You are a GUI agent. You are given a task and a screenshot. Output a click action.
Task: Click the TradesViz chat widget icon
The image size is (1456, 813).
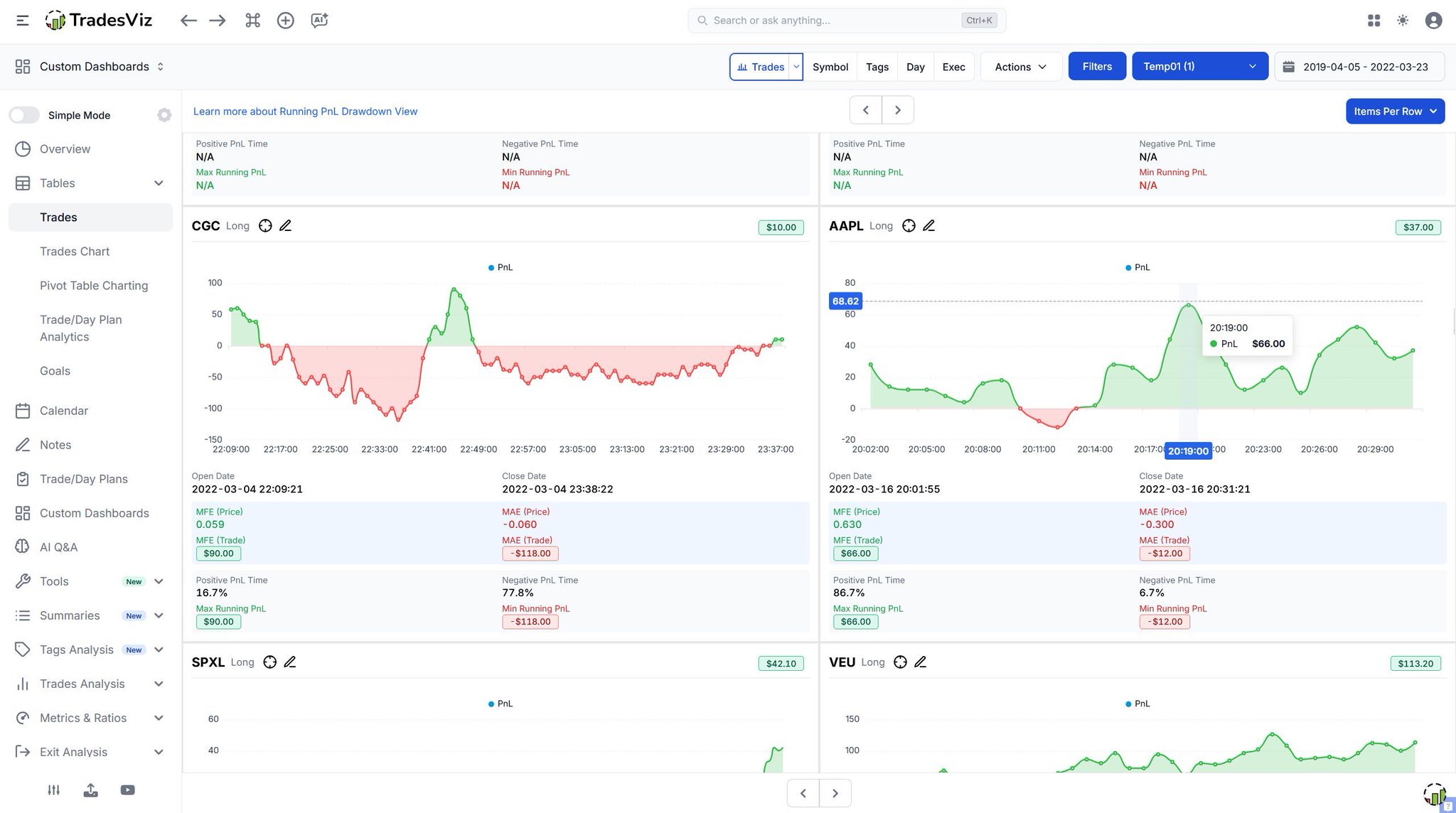1436,795
